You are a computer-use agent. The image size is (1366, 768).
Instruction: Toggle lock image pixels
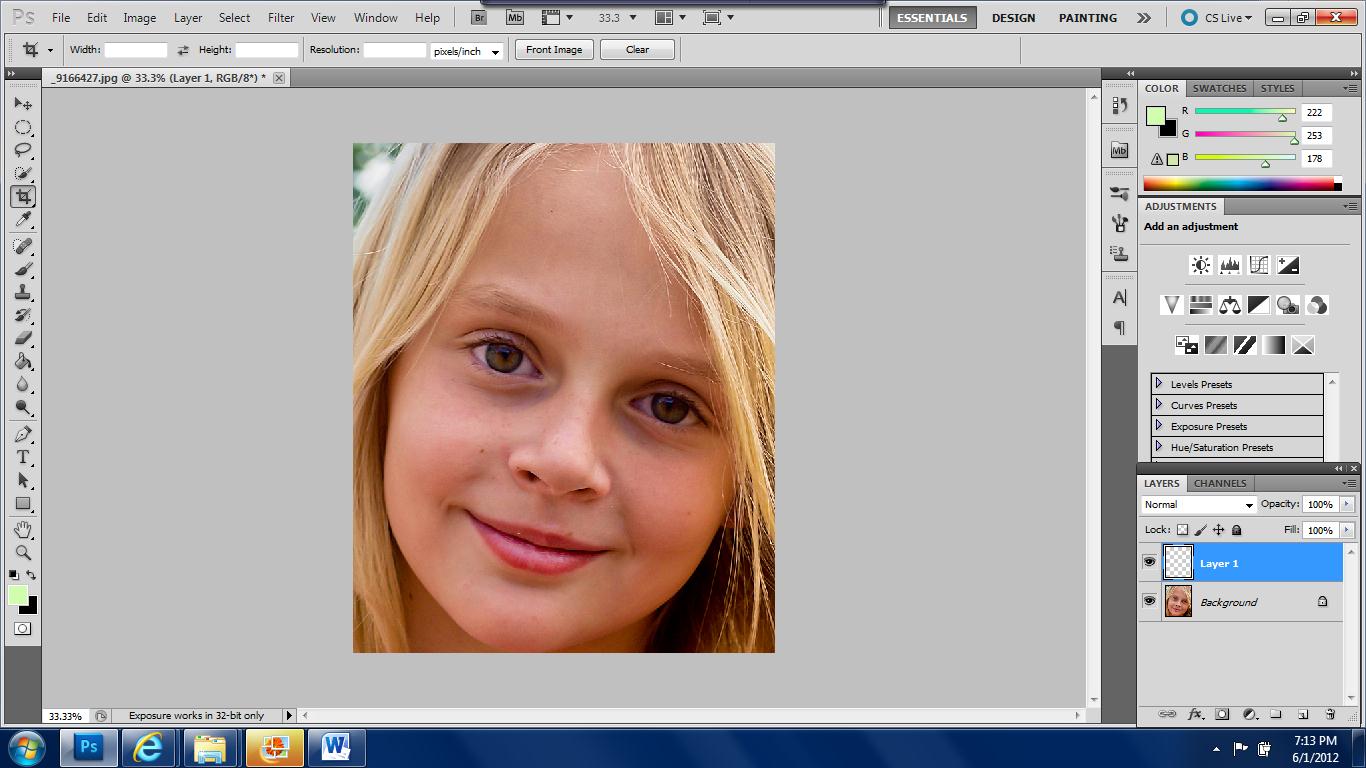point(1201,530)
